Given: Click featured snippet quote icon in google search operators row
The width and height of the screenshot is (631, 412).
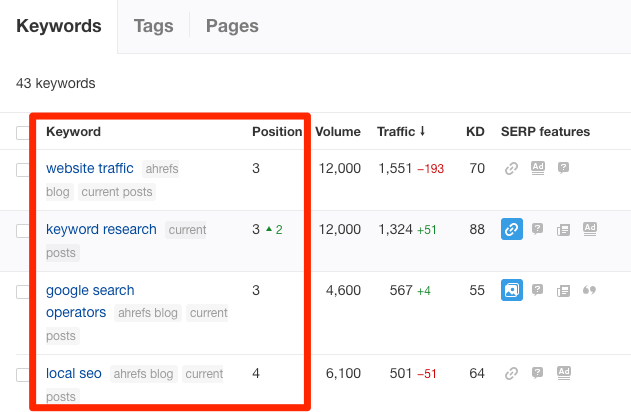Looking at the screenshot, I should (590, 290).
